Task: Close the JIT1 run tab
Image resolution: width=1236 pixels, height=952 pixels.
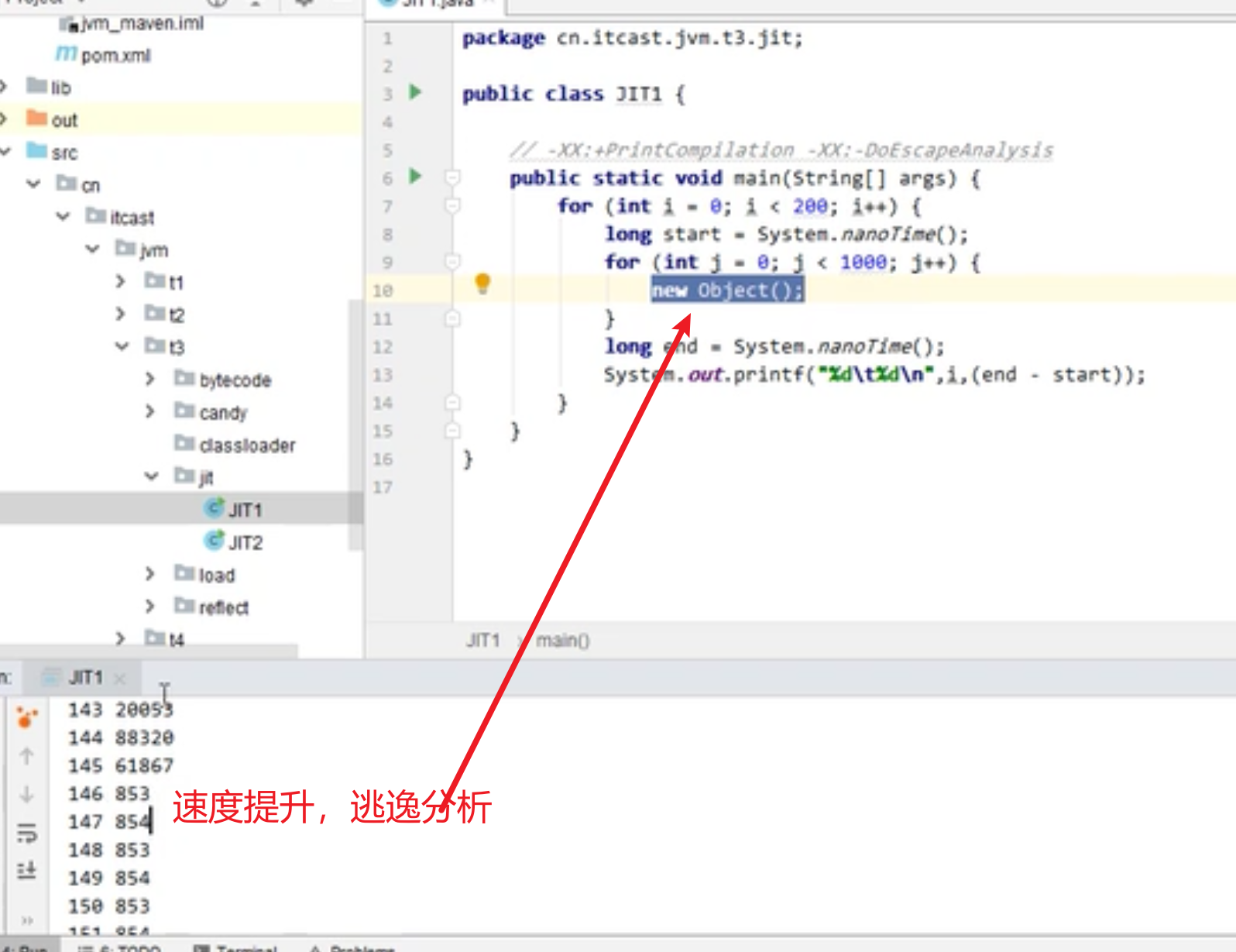Action: coord(119,679)
